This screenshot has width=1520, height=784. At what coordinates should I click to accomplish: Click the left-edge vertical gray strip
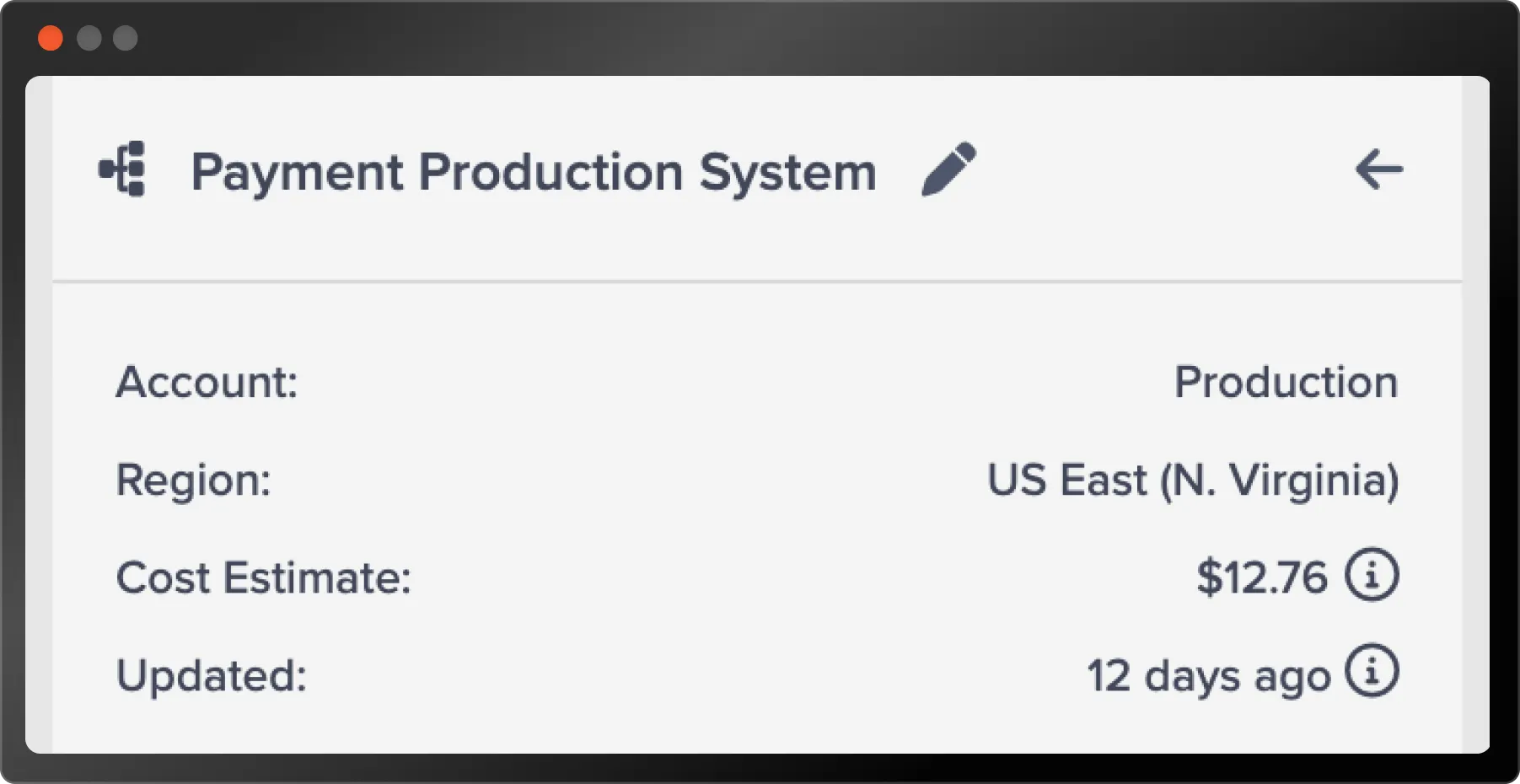coord(39,413)
